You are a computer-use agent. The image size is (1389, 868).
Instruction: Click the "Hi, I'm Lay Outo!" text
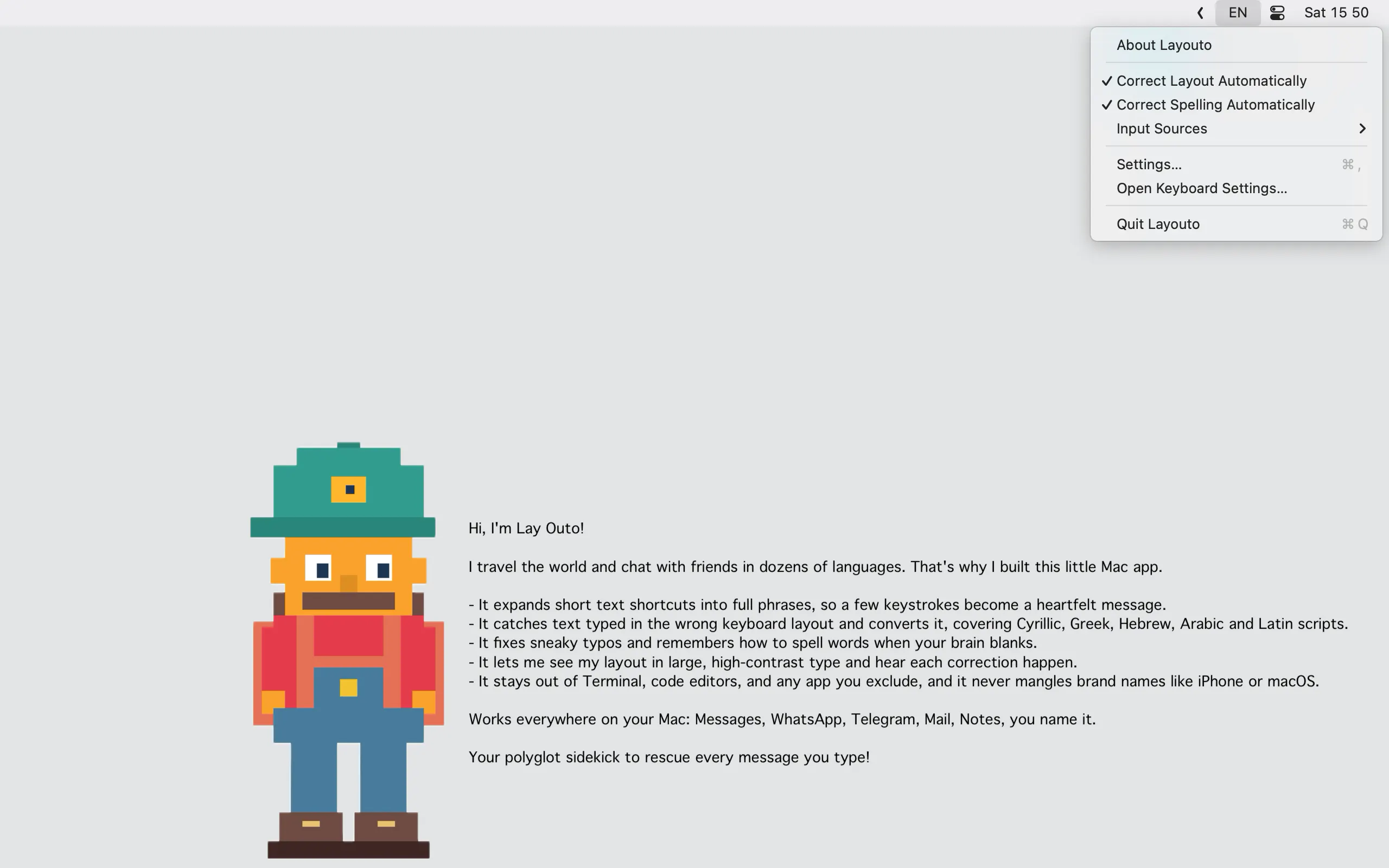[x=526, y=528]
